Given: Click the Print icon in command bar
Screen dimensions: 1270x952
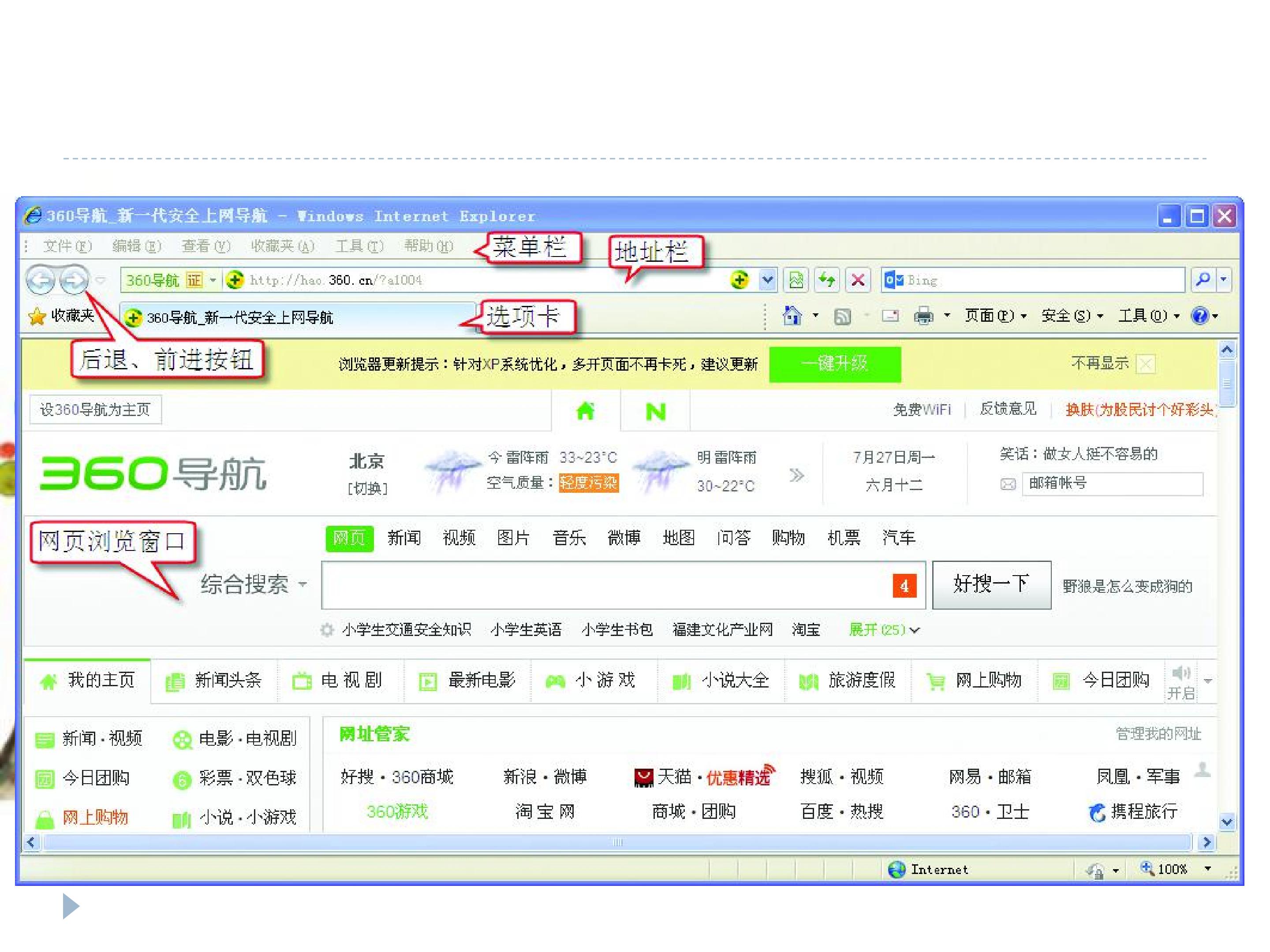Looking at the screenshot, I should pos(923,316).
